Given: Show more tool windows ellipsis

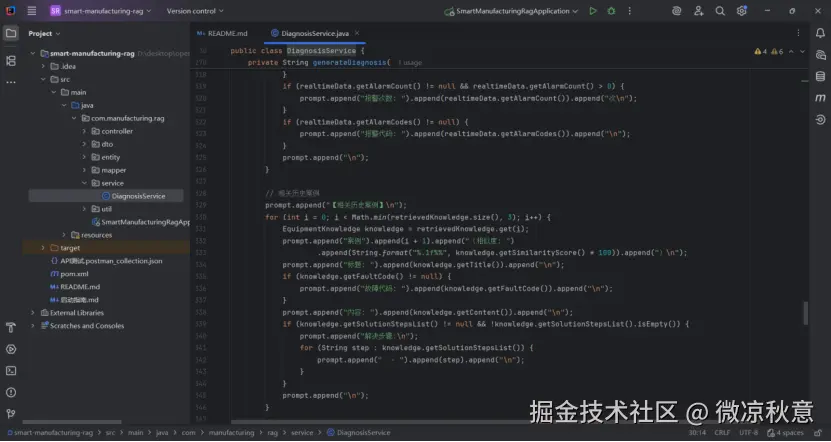Looking at the screenshot, I should pos(11,82).
